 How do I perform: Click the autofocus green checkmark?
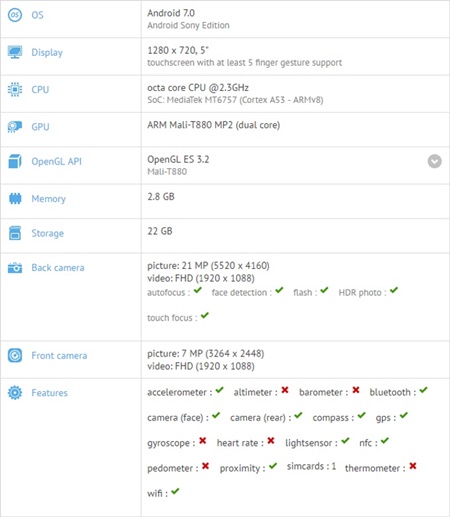[198, 290]
